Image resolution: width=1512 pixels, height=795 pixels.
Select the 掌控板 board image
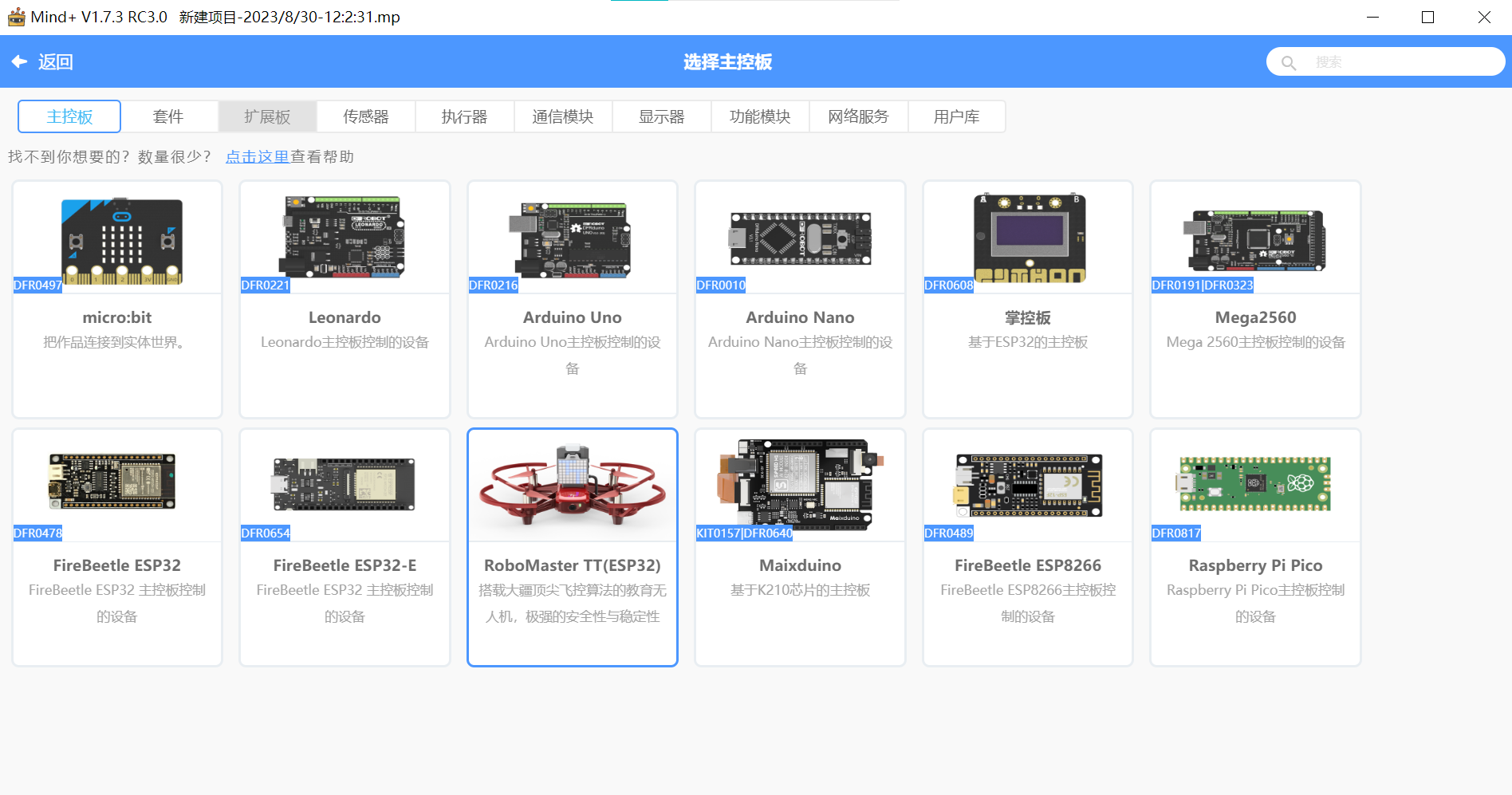point(1029,238)
